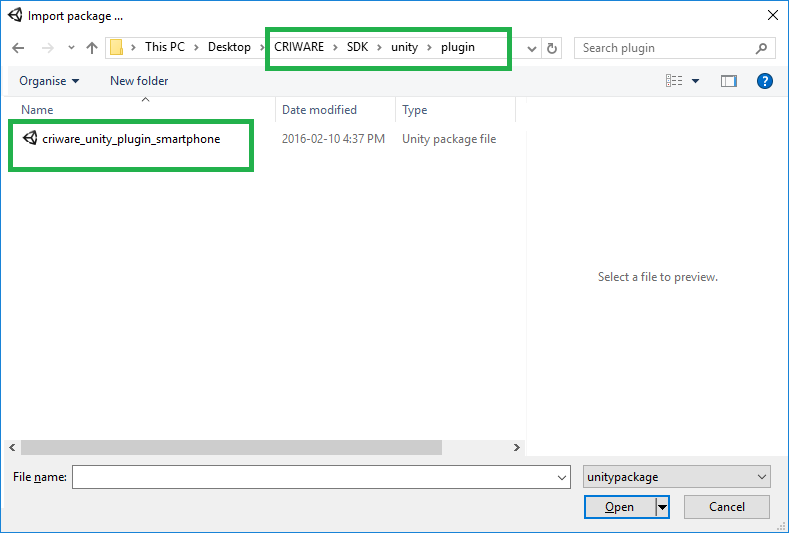Screen dimensions: 789x533
Task: Click the Cancel button
Action: [727, 507]
